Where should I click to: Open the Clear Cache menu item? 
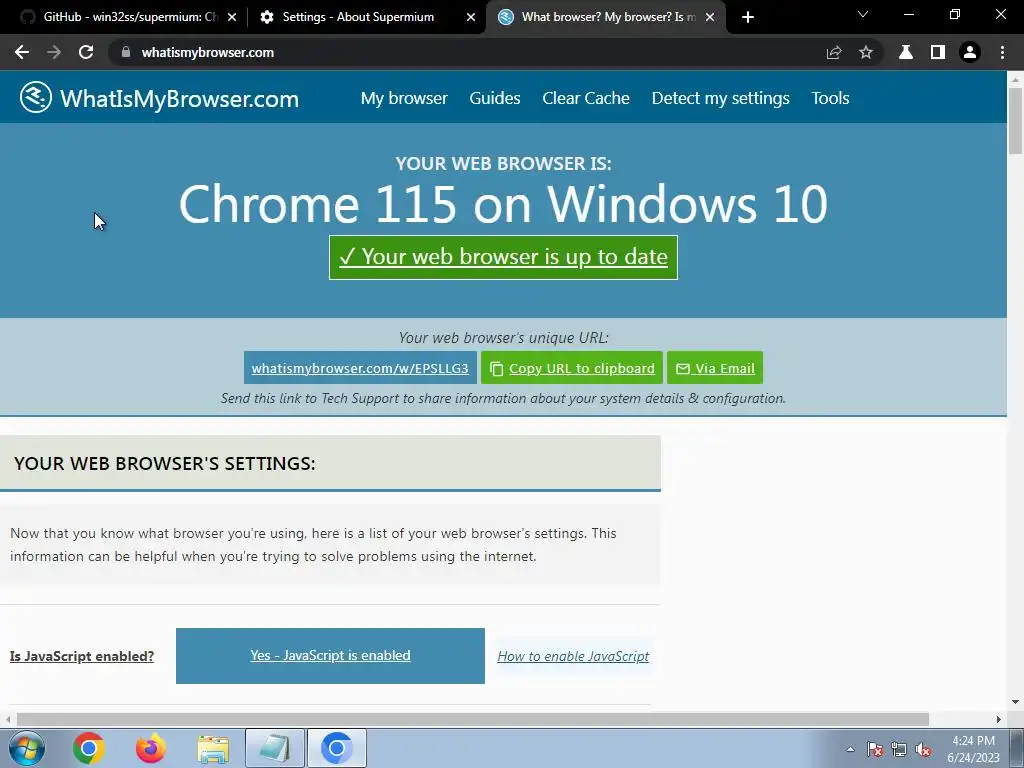click(586, 98)
